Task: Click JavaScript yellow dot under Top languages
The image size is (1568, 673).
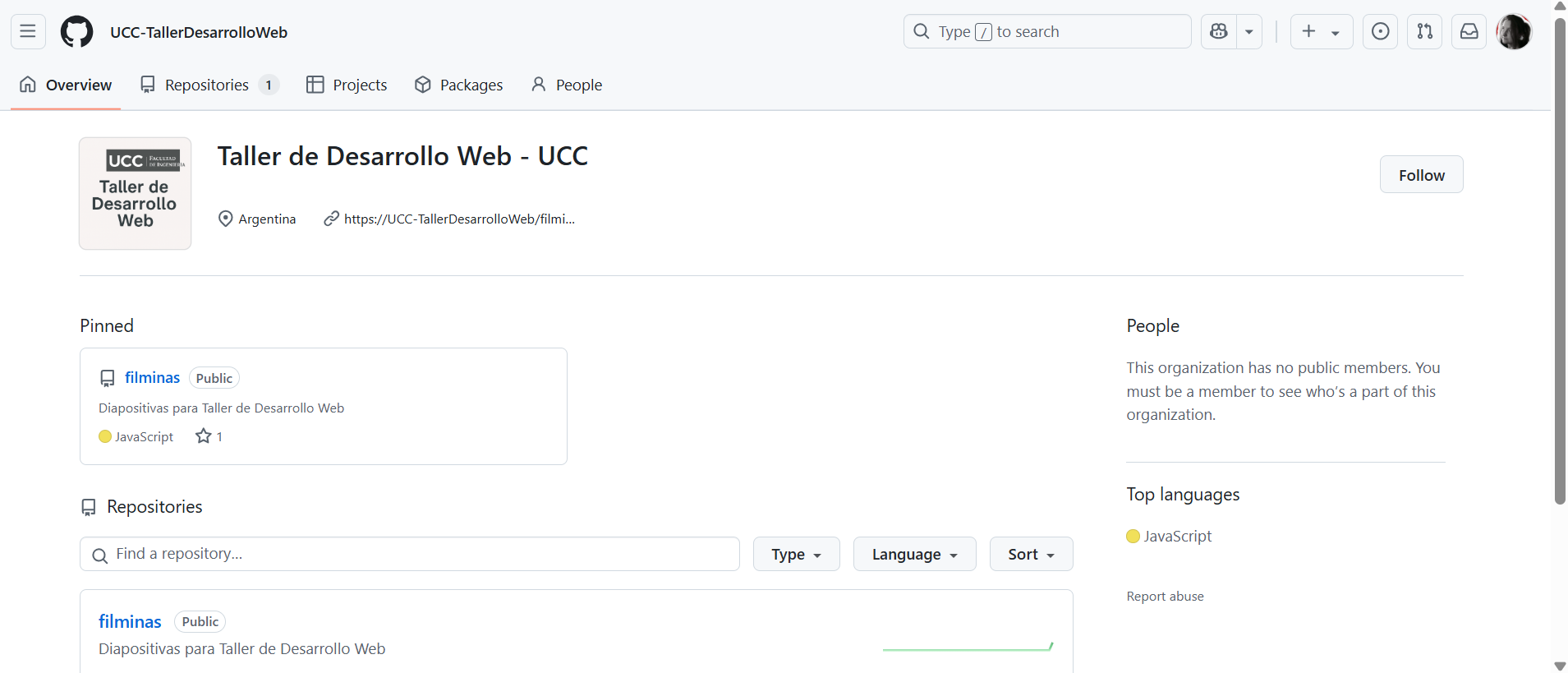Action: pos(1133,536)
